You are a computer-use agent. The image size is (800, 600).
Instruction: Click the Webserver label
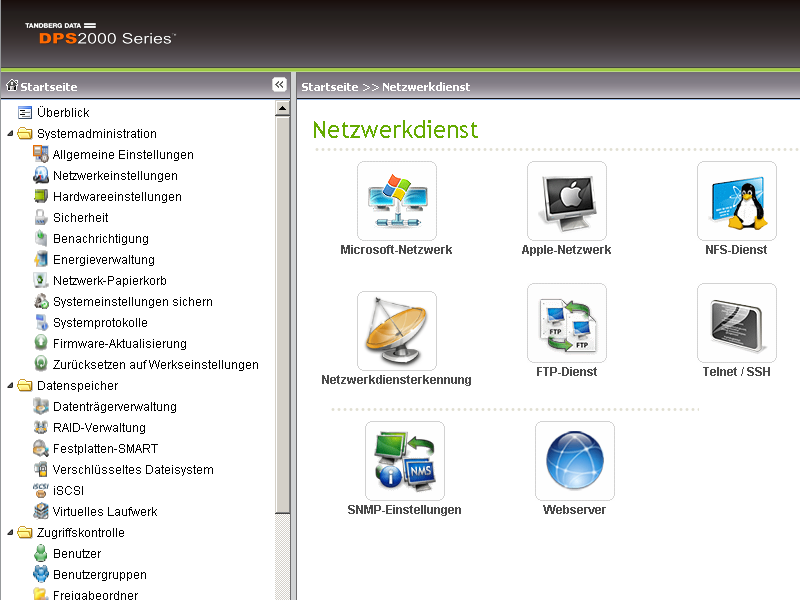[574, 509]
